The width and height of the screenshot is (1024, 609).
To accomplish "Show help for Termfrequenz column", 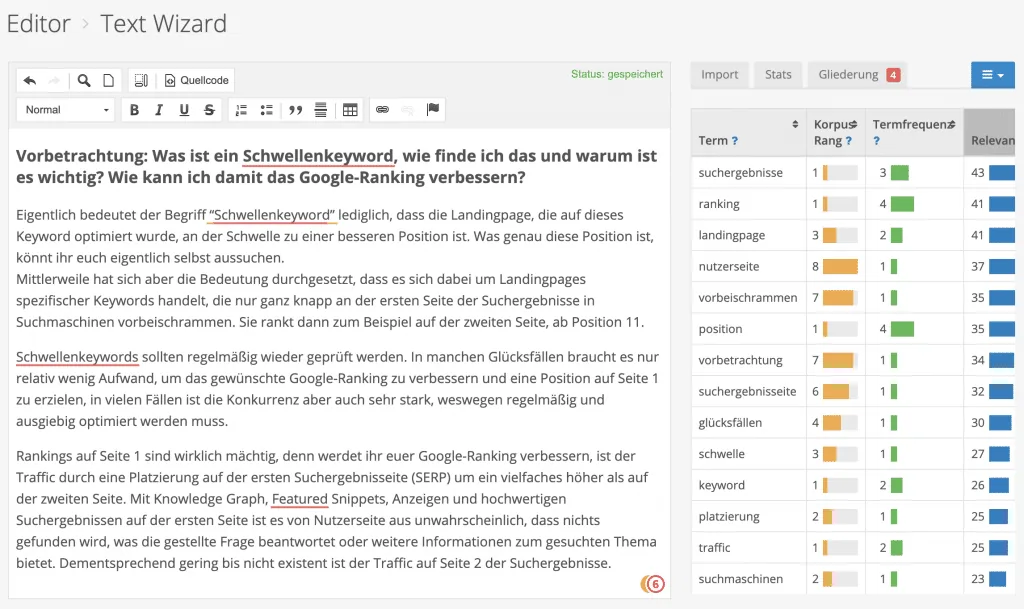I will tap(876, 140).
